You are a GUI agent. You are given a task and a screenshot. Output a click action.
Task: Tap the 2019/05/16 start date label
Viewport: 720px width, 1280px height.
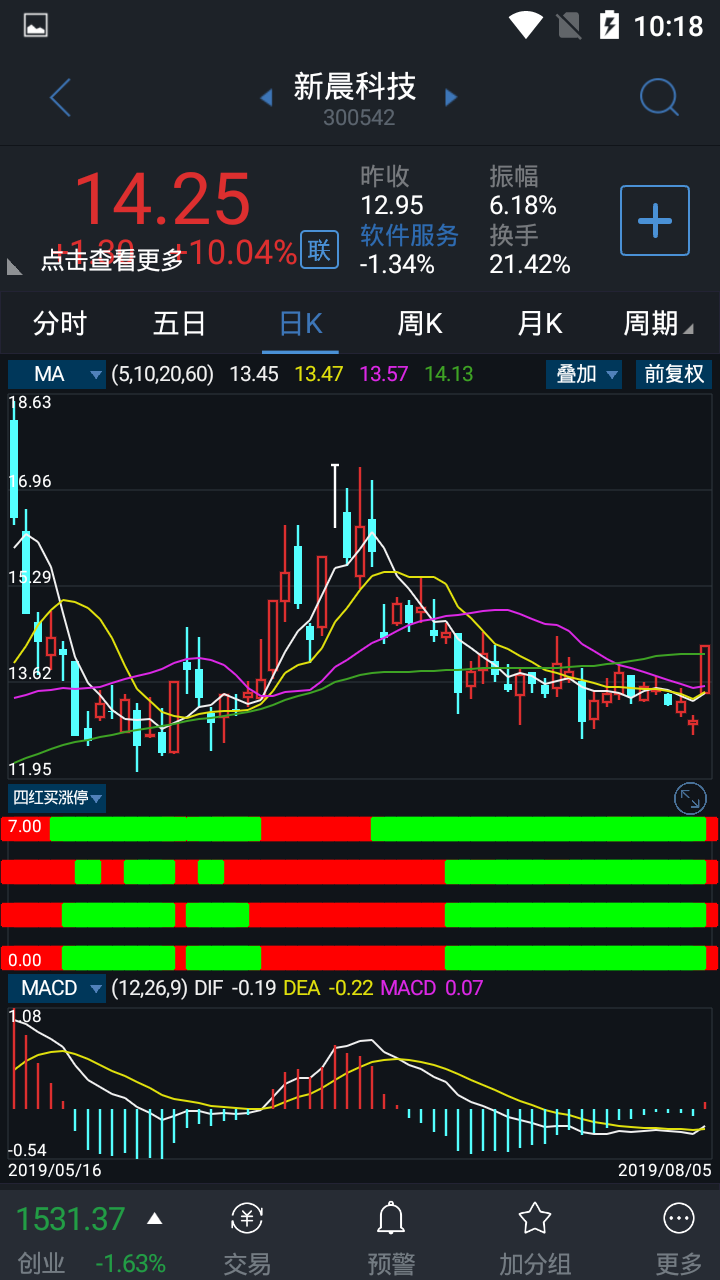(x=54, y=1169)
